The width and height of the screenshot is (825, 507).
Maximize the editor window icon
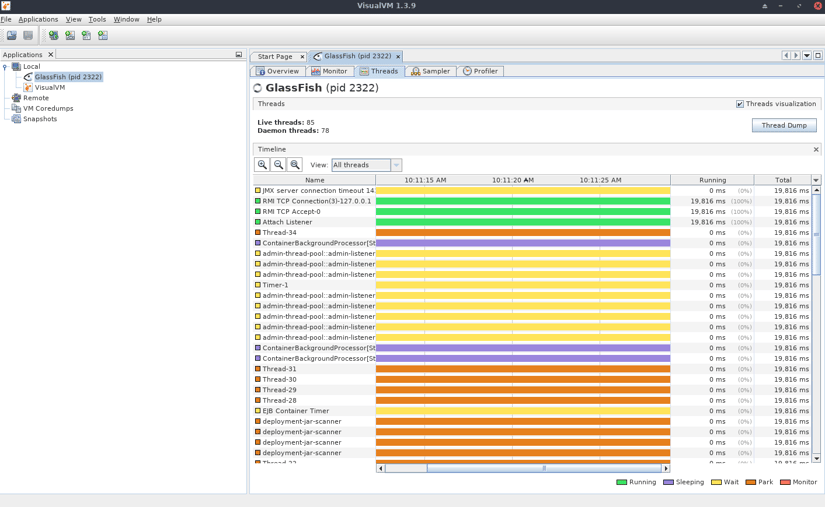(818, 55)
